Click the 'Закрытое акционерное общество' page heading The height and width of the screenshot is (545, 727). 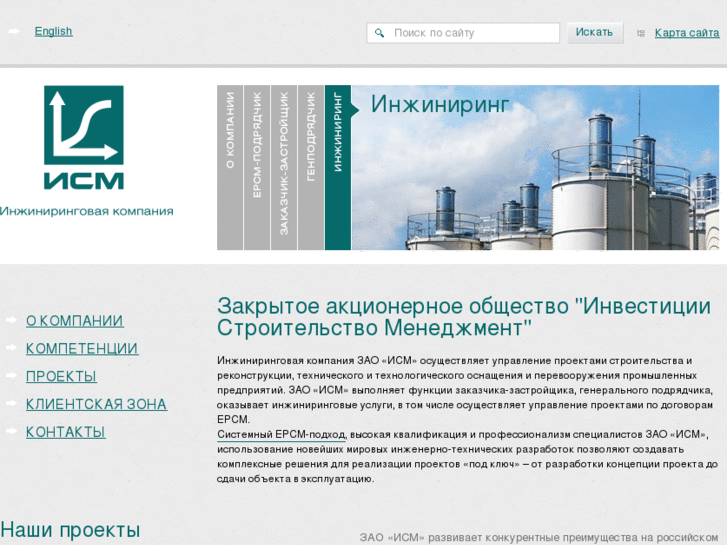coord(464,317)
